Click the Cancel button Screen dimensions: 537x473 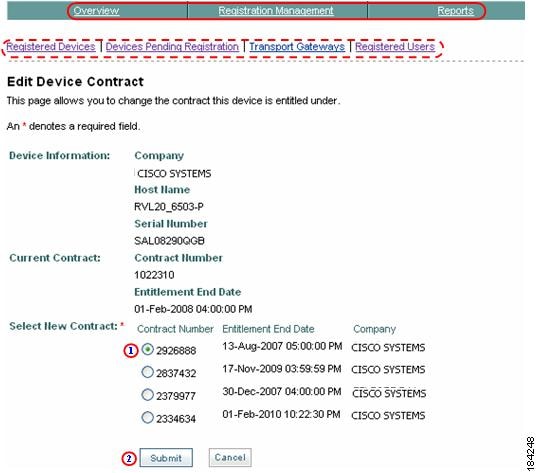[x=230, y=457]
